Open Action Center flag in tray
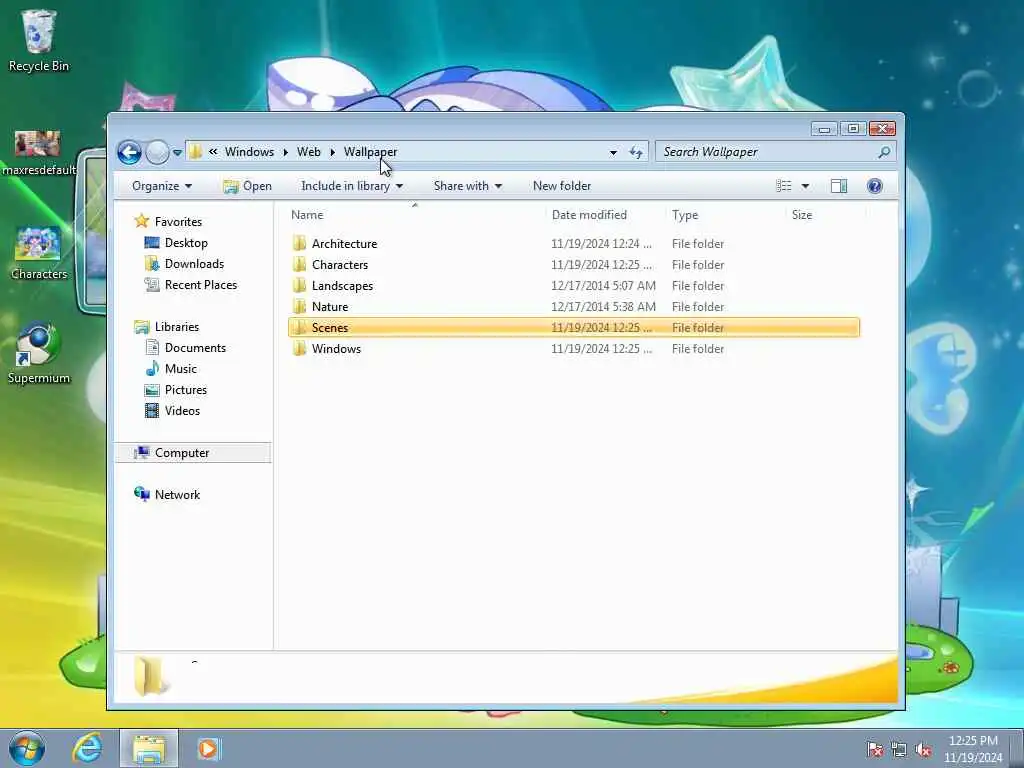 click(x=874, y=750)
